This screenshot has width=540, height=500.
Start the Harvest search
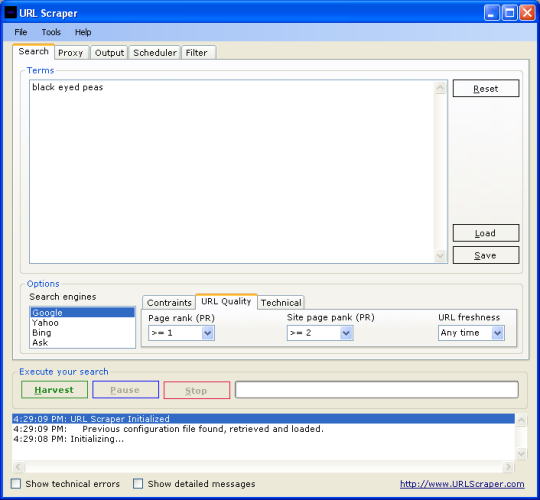(x=54, y=390)
